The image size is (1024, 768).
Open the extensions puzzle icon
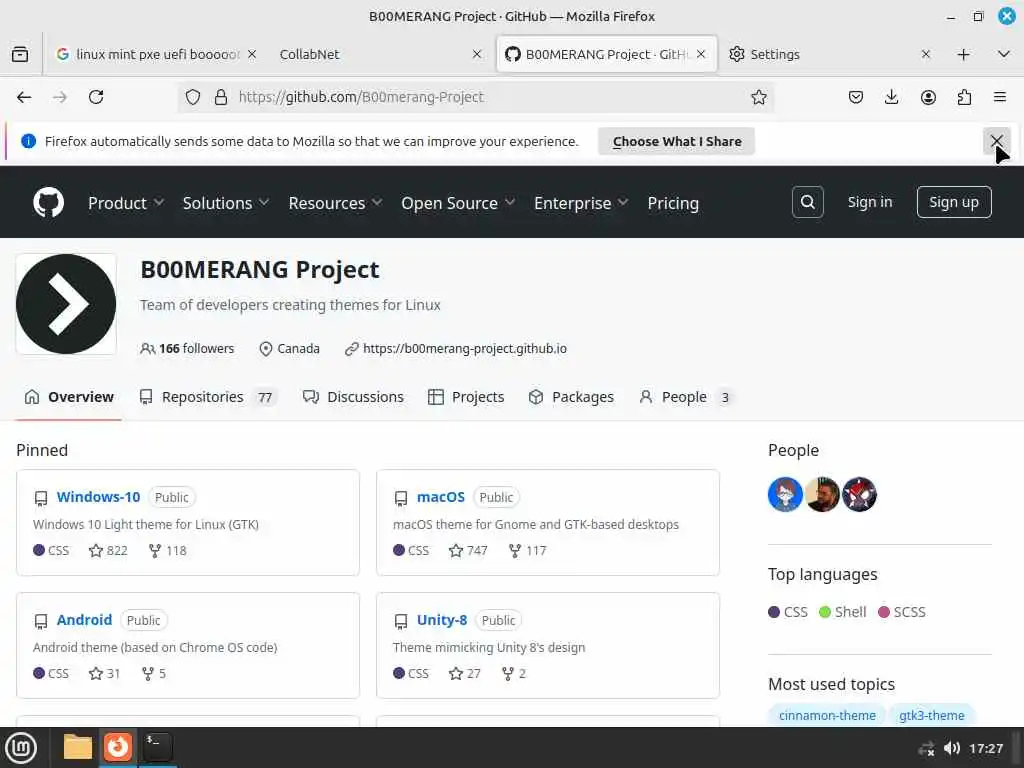pos(964,97)
